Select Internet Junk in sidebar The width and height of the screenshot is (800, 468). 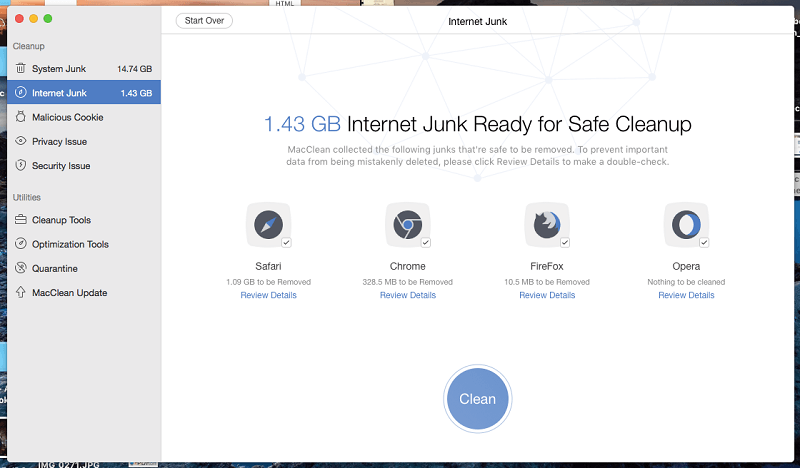coord(84,92)
